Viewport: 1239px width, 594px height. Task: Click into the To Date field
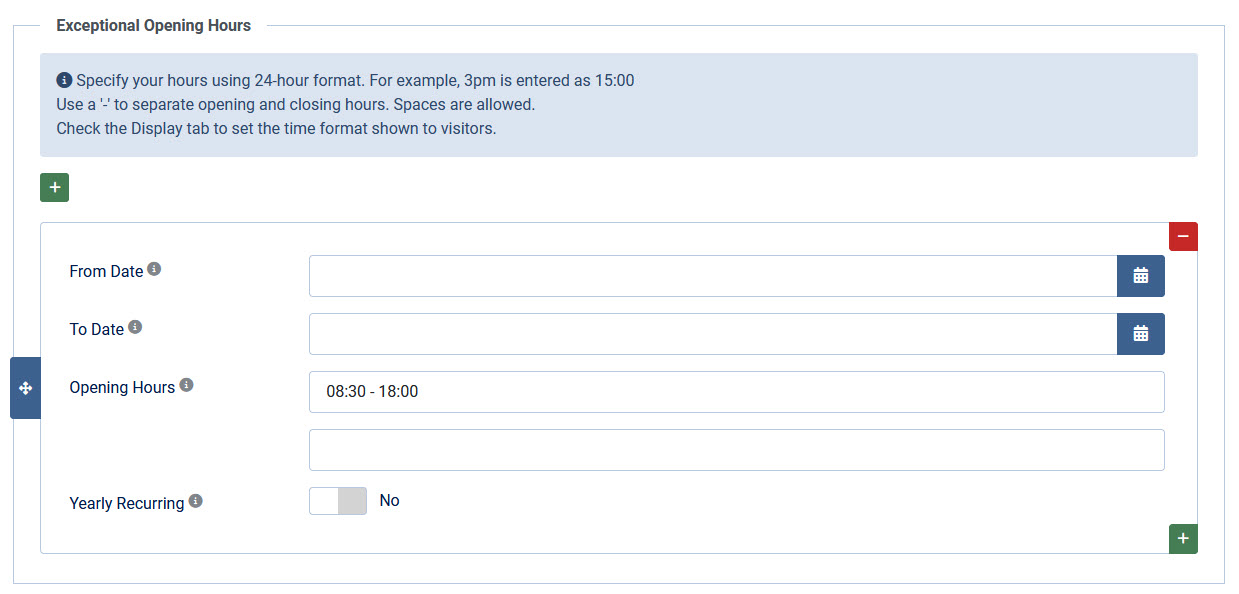[712, 334]
